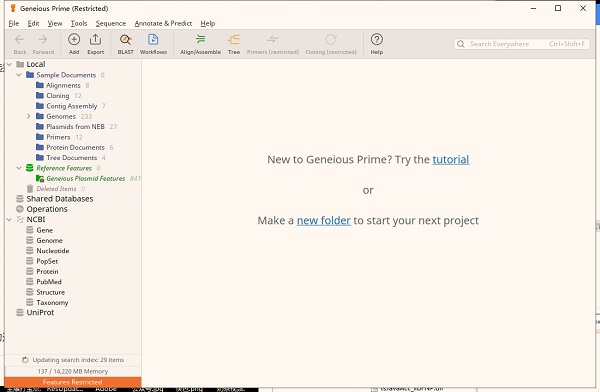Collapse the Local tree node
The width and height of the screenshot is (600, 392).
click(x=10, y=64)
